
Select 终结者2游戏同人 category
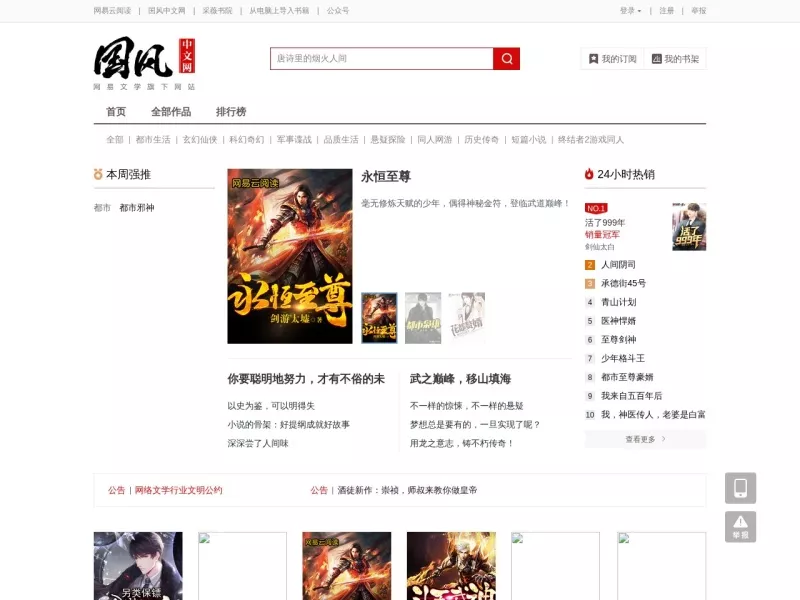591,140
